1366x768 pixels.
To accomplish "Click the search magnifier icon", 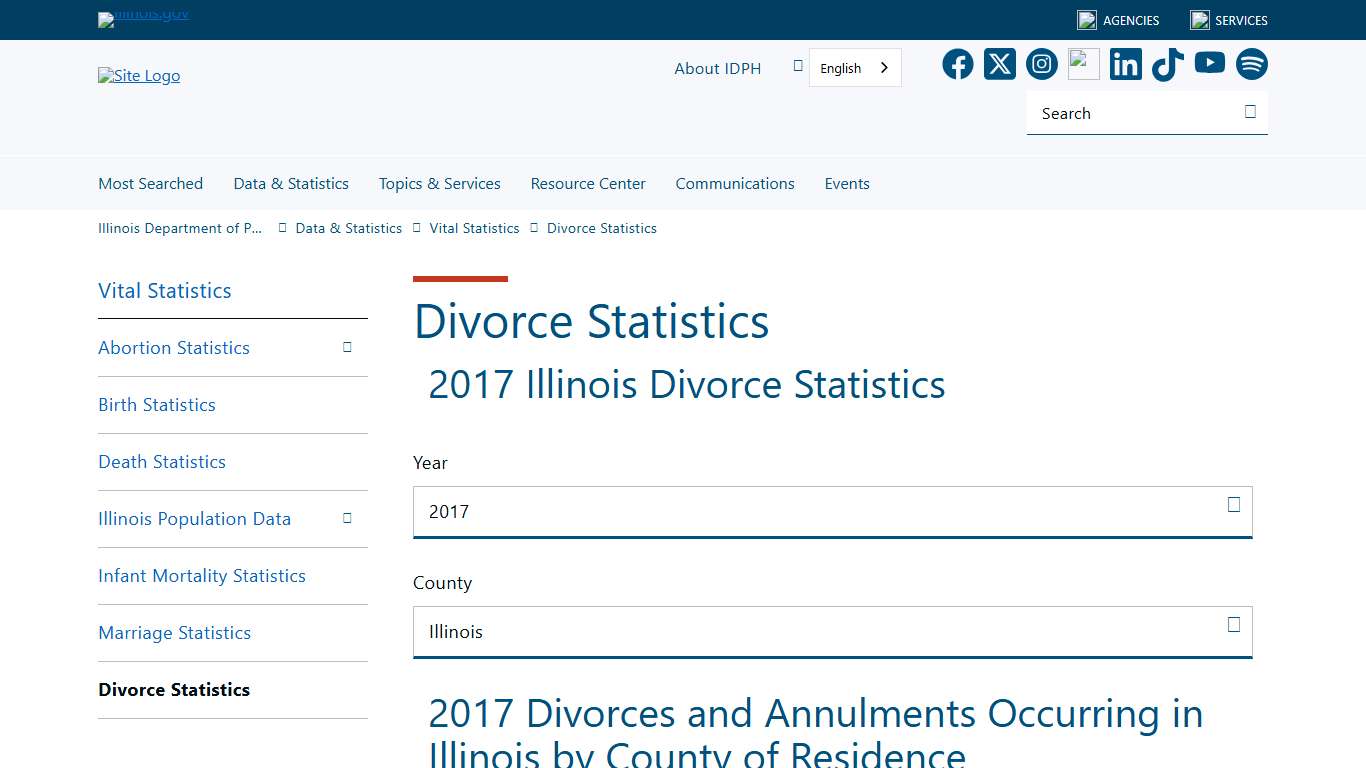I will tap(1249, 113).
